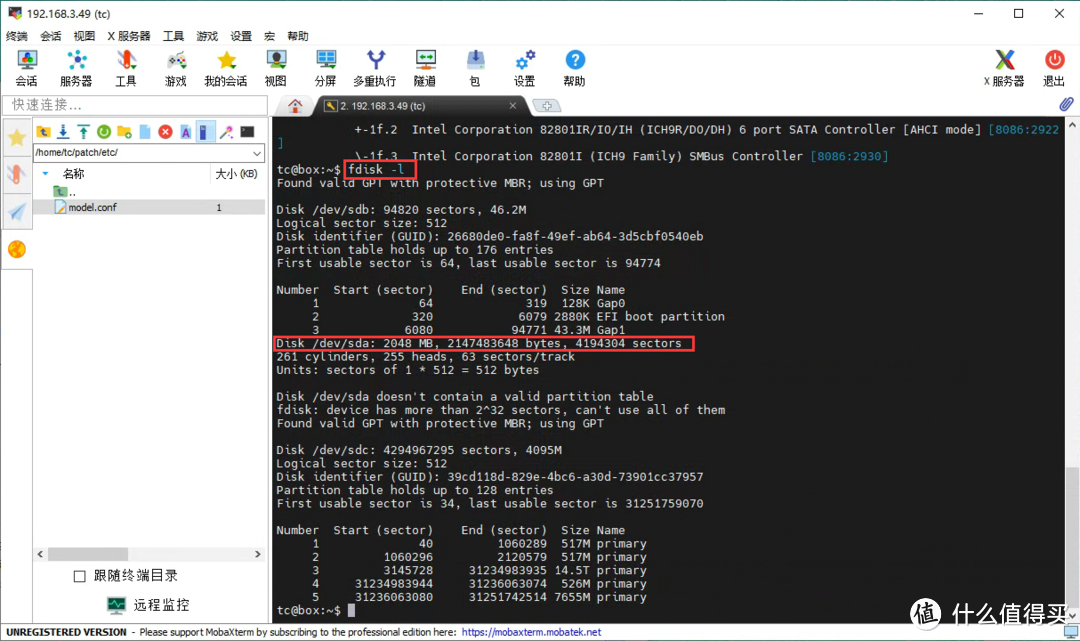Start the X 服务器 toolbar button
The image size is (1080, 641).
point(1004,69)
